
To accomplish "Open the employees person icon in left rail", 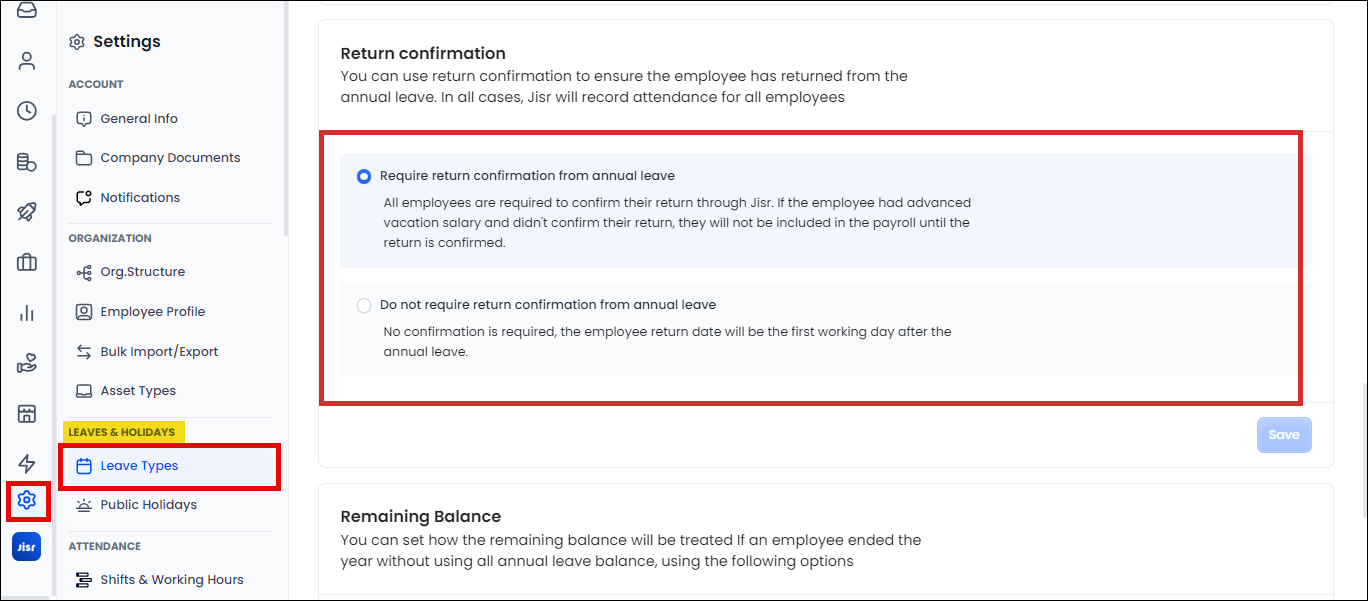I will click(x=27, y=61).
